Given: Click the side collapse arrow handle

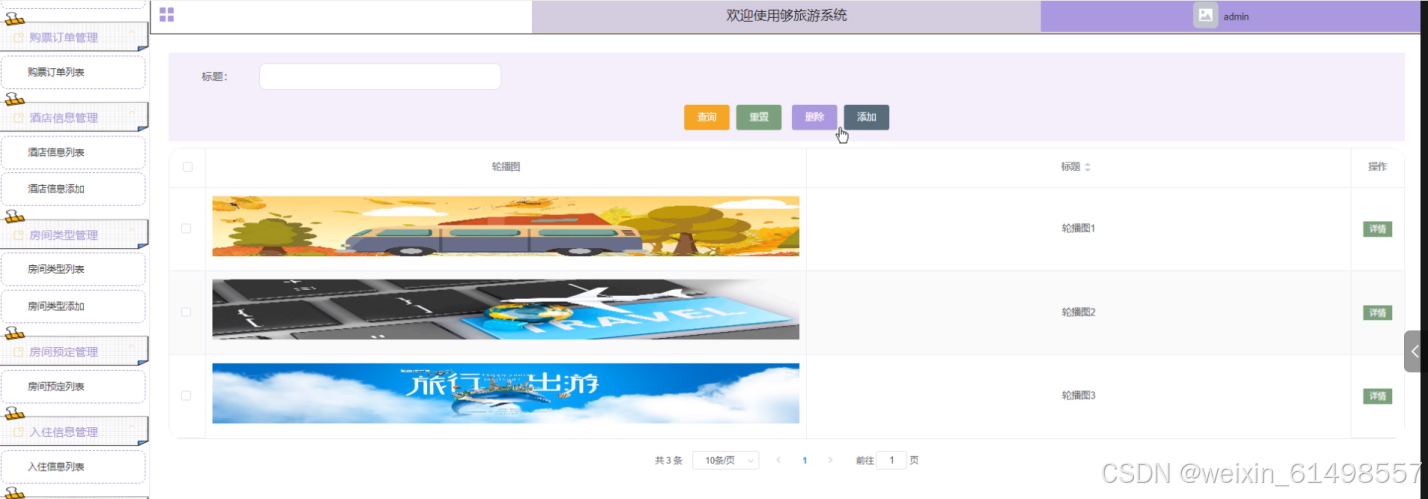Looking at the screenshot, I should coord(1415,351).
